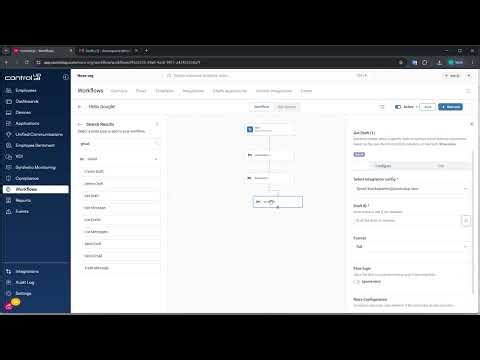The height and width of the screenshot is (360, 480).
Task: Go to Devices via its sidebar icon
Action: tap(9, 112)
